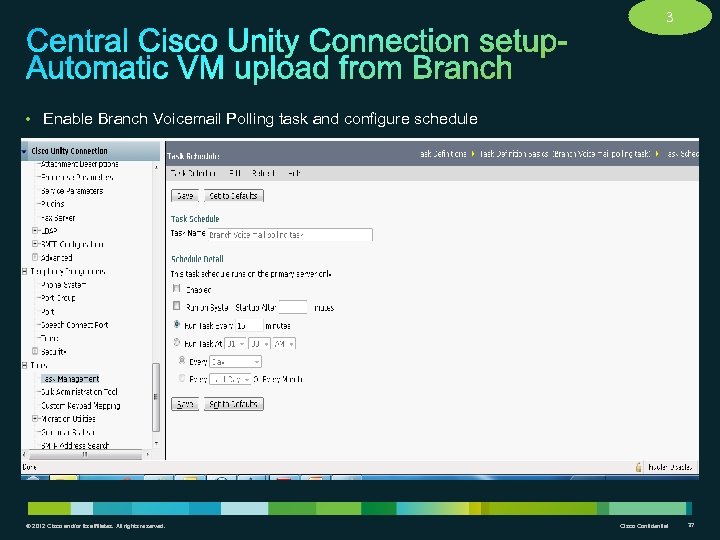Screen dimensions: 720x540
Task: Expand the Migration Utilities tree node
Action: (x=35, y=418)
